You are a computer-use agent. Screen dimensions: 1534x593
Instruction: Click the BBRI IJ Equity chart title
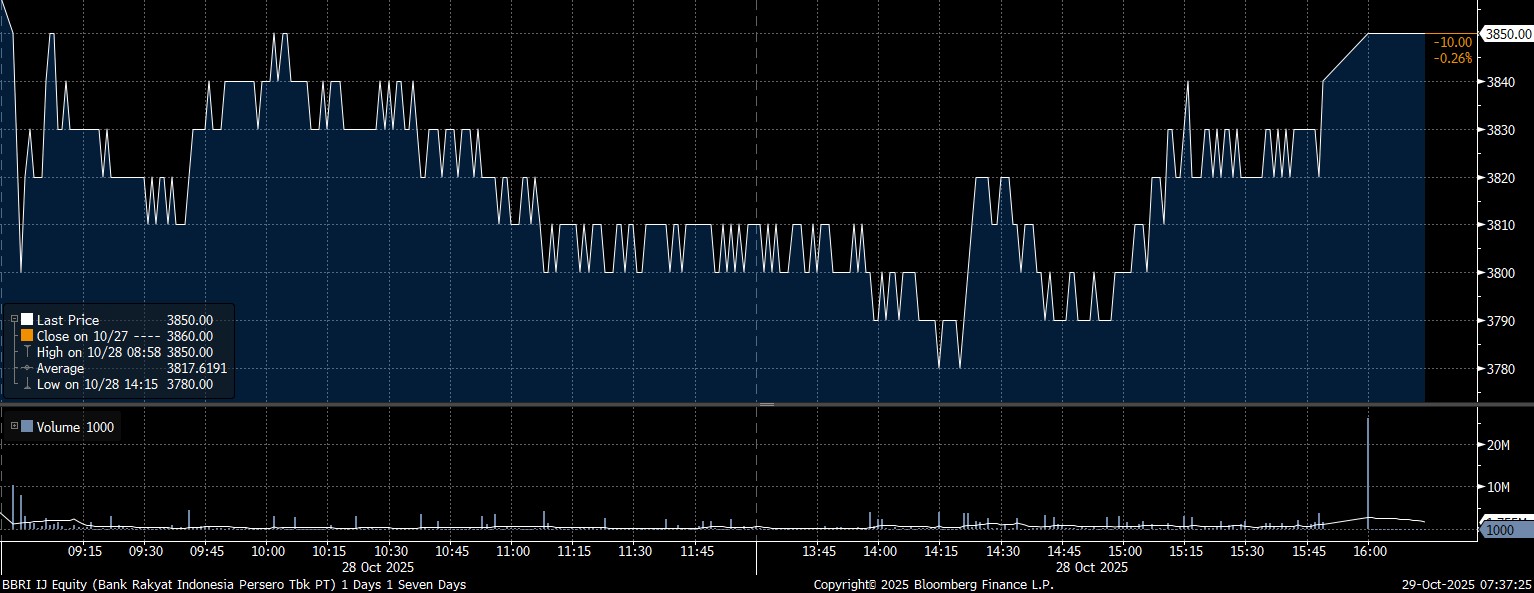point(233,584)
